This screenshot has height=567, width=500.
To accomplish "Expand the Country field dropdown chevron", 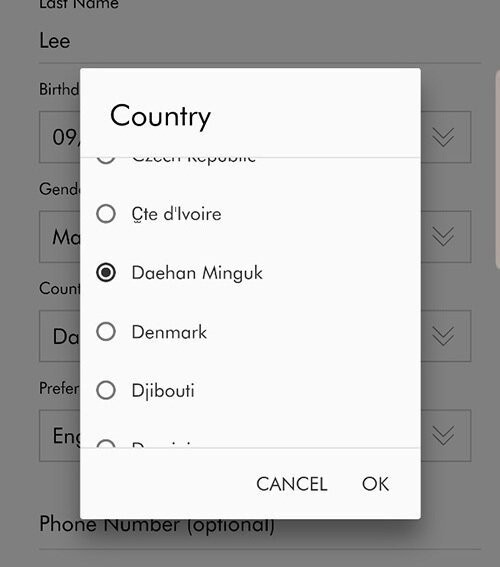I will 443,336.
